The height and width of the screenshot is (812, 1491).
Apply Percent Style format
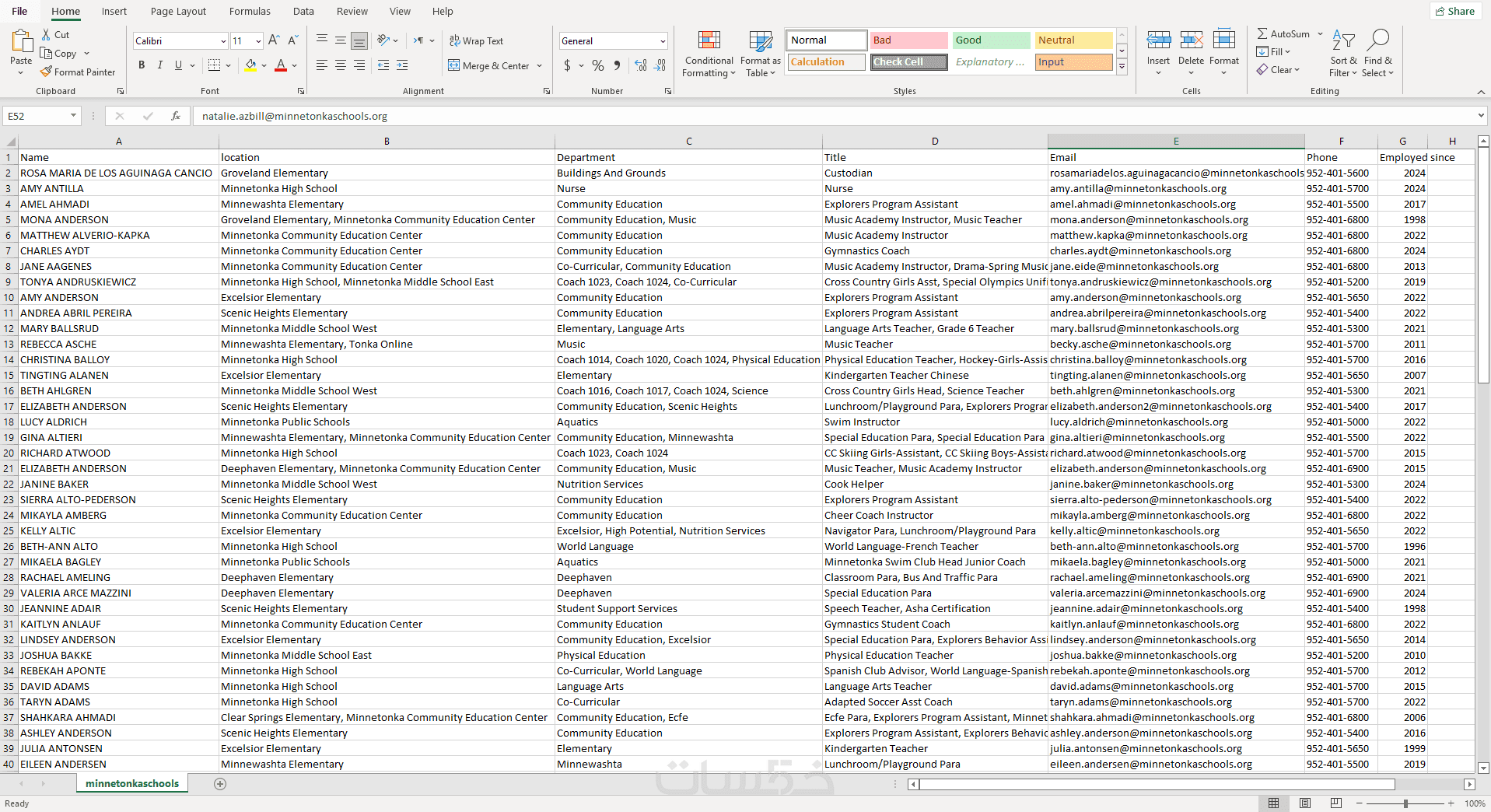[x=597, y=65]
